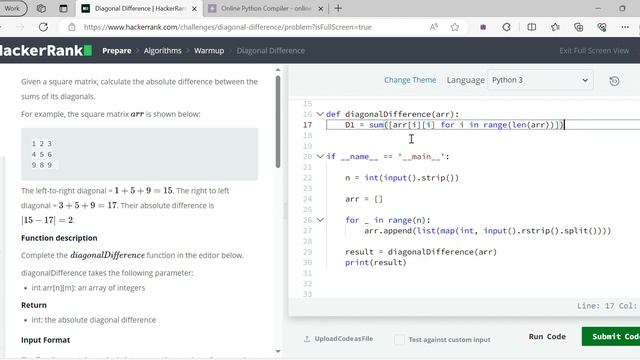
Task: Click the 'Input Format' heading
Action: pos(45,340)
